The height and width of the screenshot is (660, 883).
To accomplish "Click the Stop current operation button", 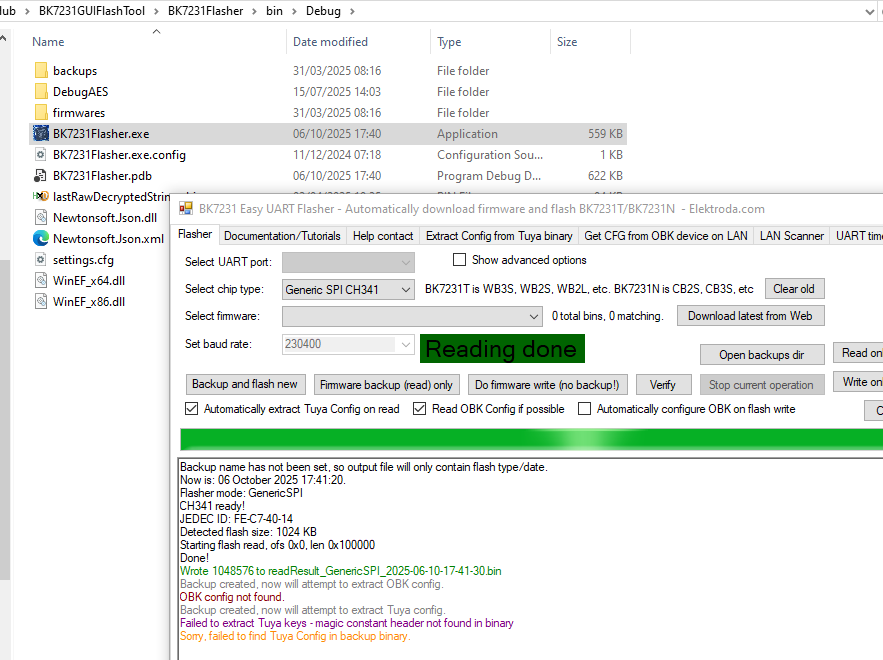I will pos(761,385).
